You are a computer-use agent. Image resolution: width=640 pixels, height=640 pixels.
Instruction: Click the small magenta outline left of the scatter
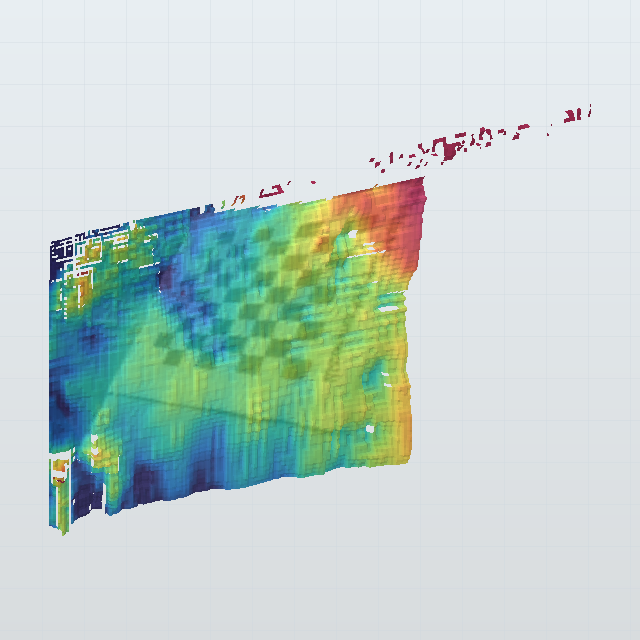(x=272, y=191)
